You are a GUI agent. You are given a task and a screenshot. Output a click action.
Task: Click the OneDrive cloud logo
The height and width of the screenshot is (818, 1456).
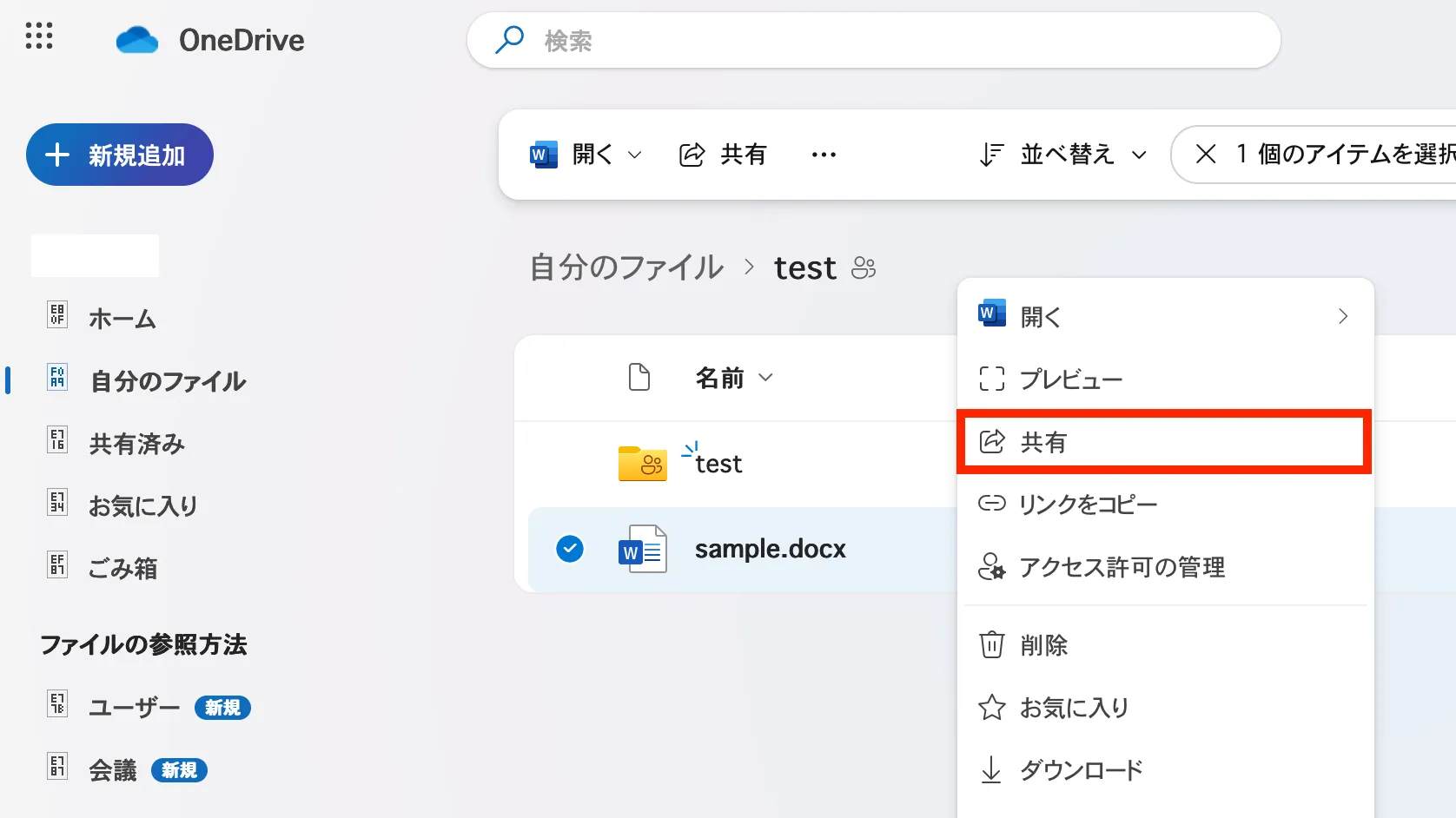click(137, 40)
